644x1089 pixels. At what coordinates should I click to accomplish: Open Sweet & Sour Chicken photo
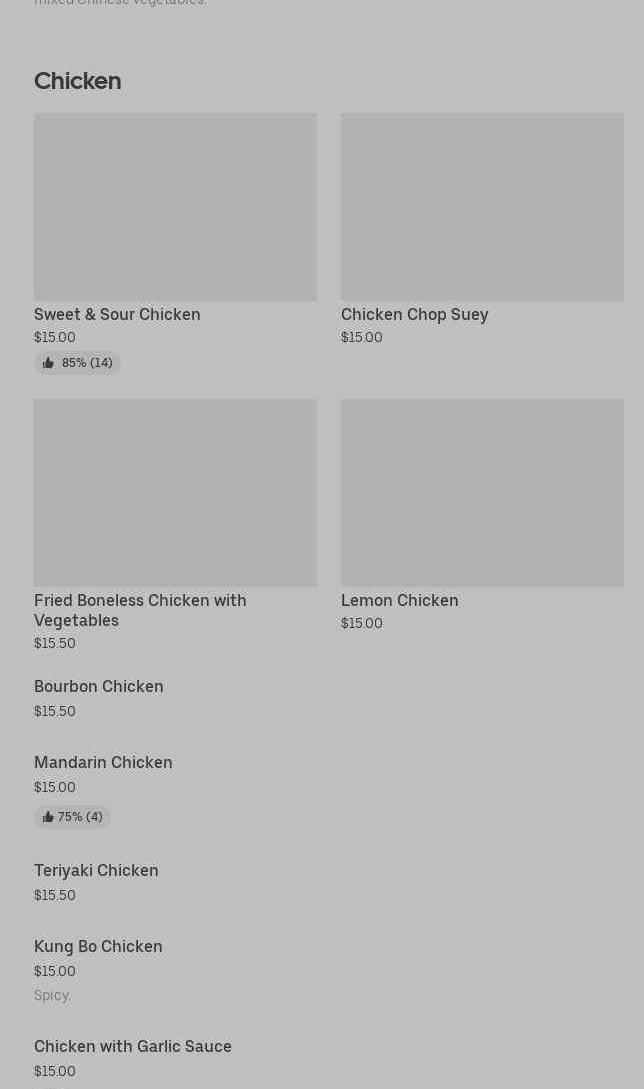coord(175,207)
